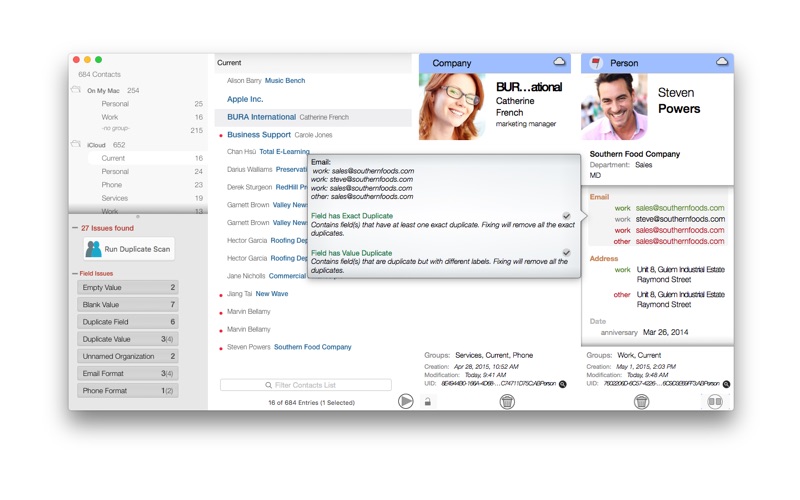
Task: Click the Field has Value Duplicate heading
Action: pyautogui.click(x=351, y=253)
